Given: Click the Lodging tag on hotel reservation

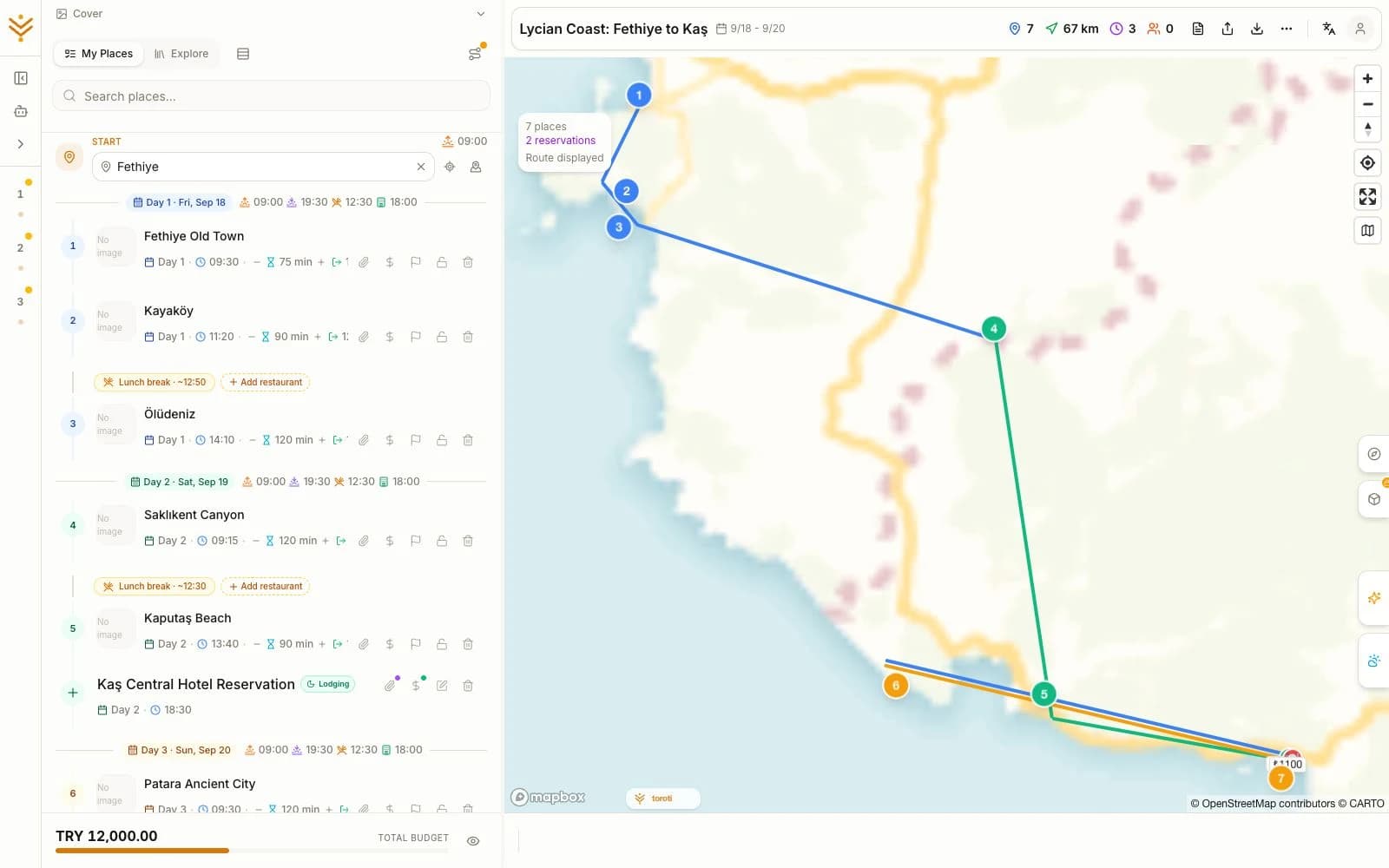Looking at the screenshot, I should click(x=328, y=684).
